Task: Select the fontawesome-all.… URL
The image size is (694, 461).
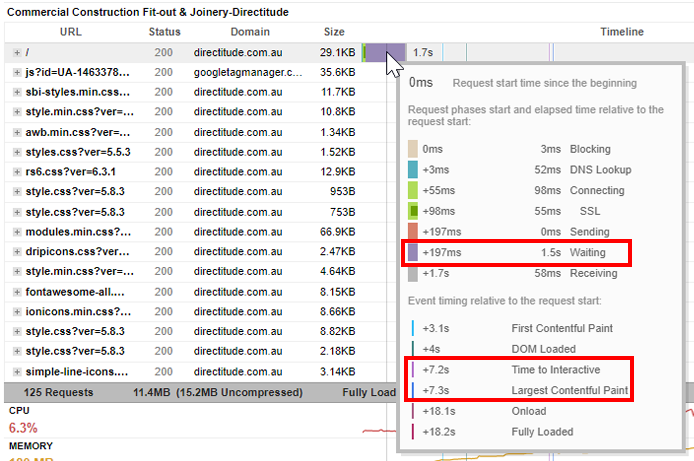Action: [x=75, y=292]
